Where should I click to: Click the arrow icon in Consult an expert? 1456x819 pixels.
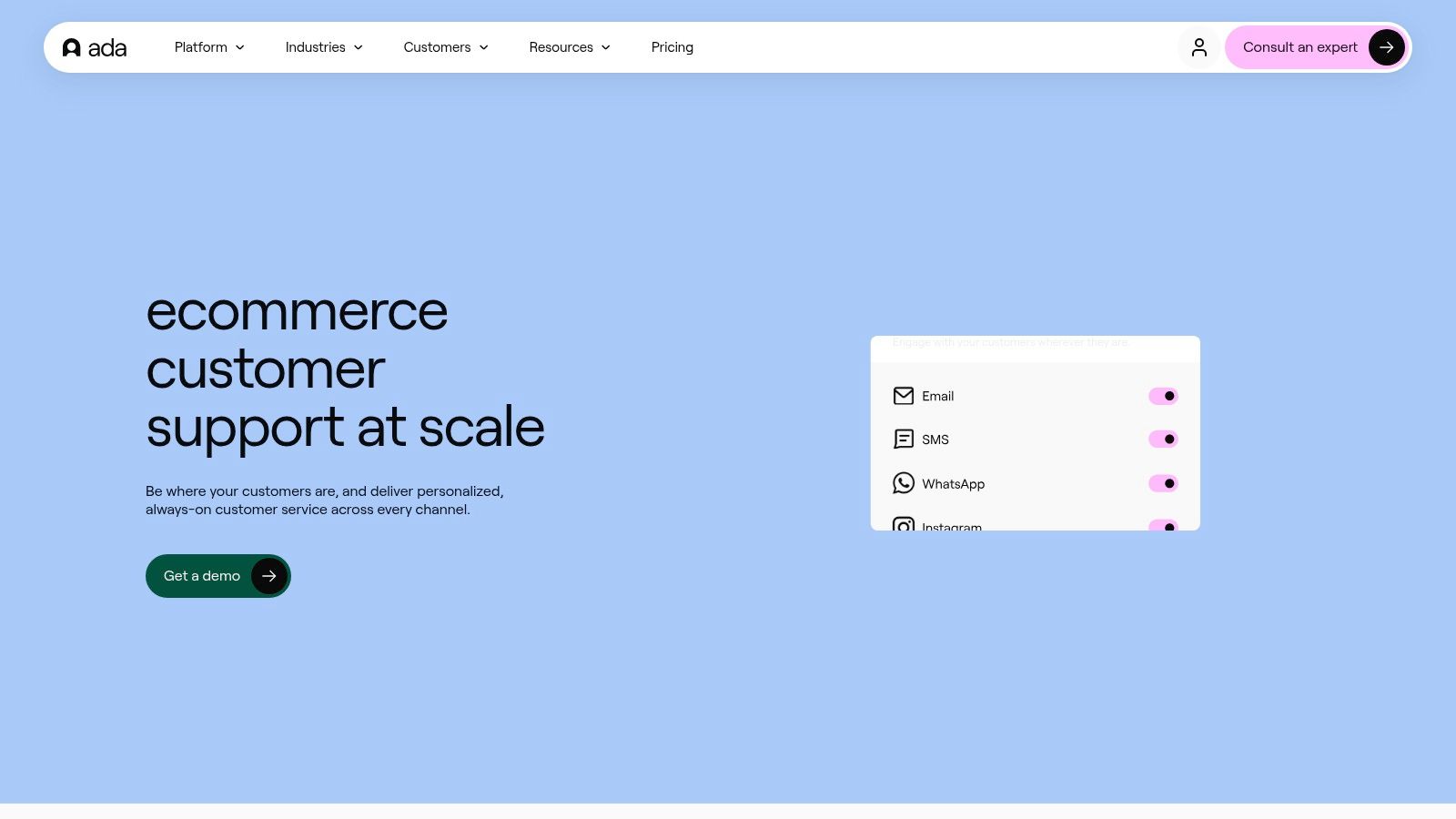pyautogui.click(x=1386, y=47)
